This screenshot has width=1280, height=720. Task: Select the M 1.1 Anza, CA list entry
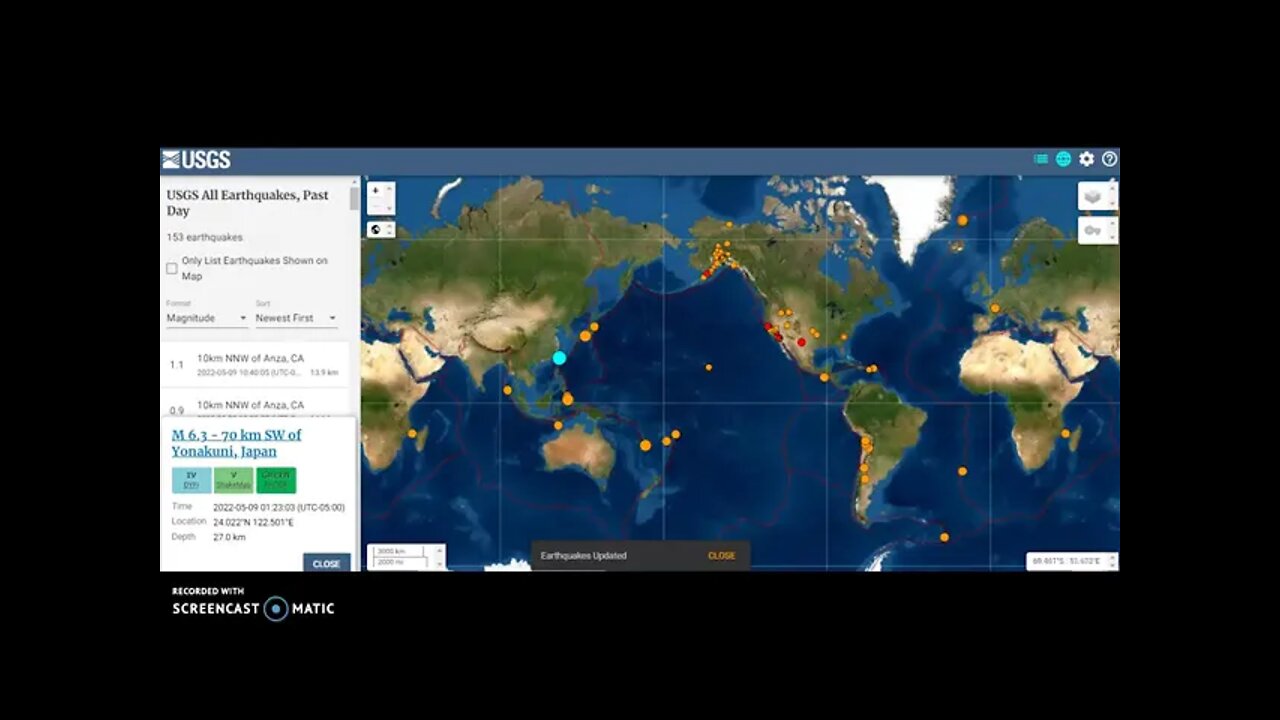click(x=255, y=365)
